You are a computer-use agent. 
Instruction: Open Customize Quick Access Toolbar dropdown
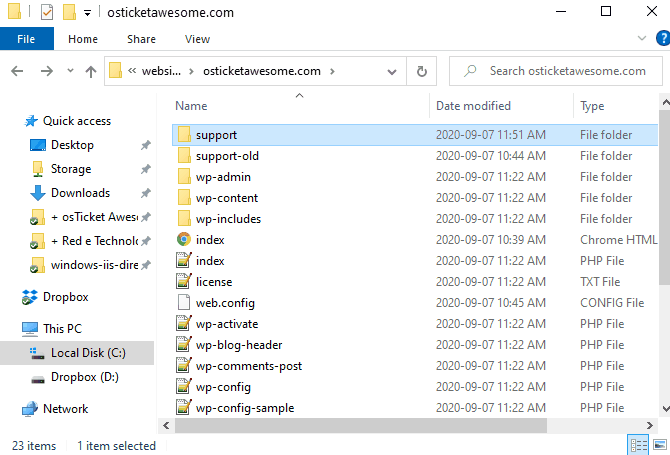[x=87, y=13]
